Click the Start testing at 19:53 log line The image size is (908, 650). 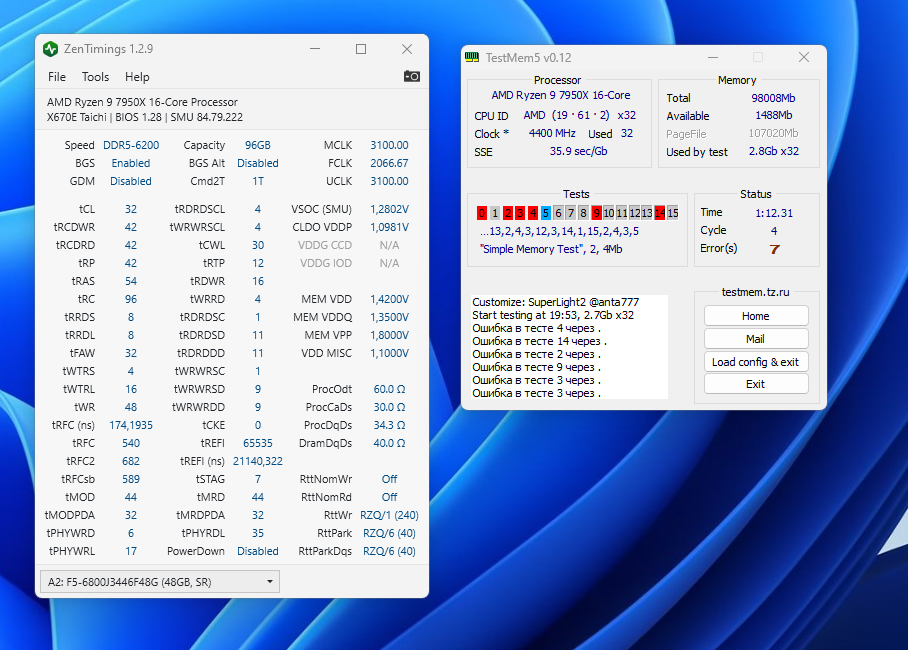tap(553, 315)
